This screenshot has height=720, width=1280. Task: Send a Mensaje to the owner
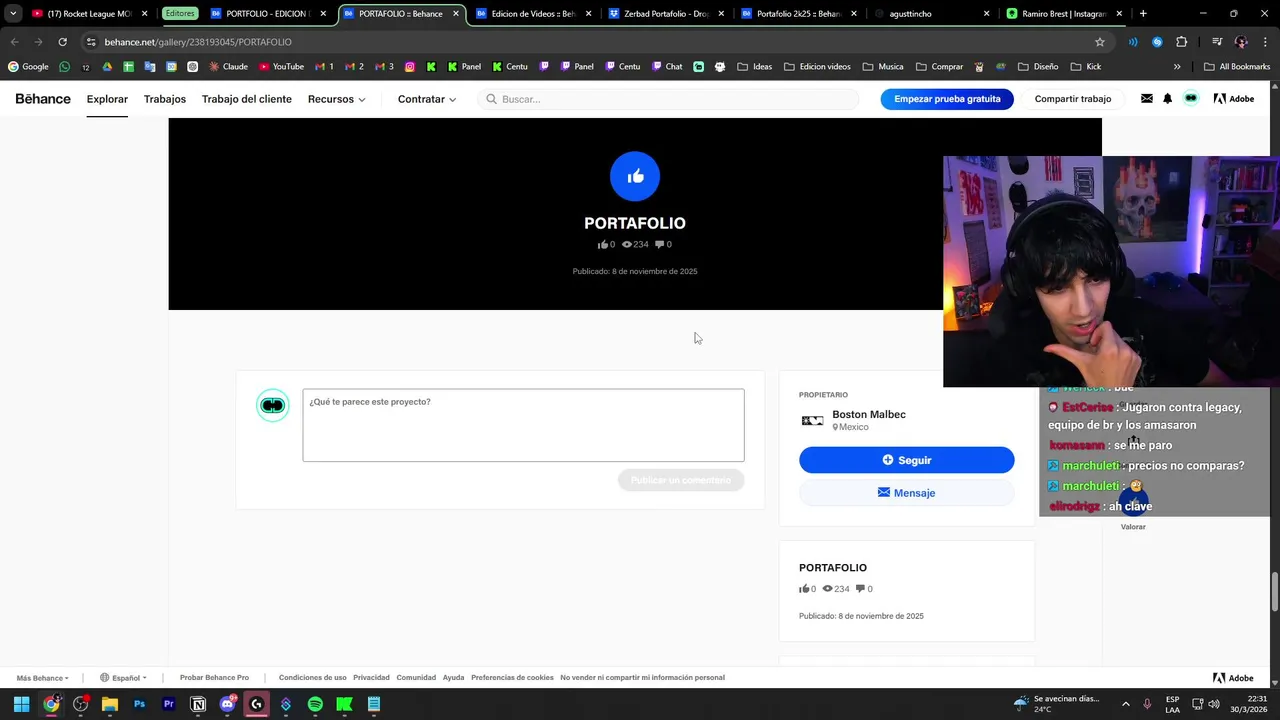pyautogui.click(x=906, y=493)
